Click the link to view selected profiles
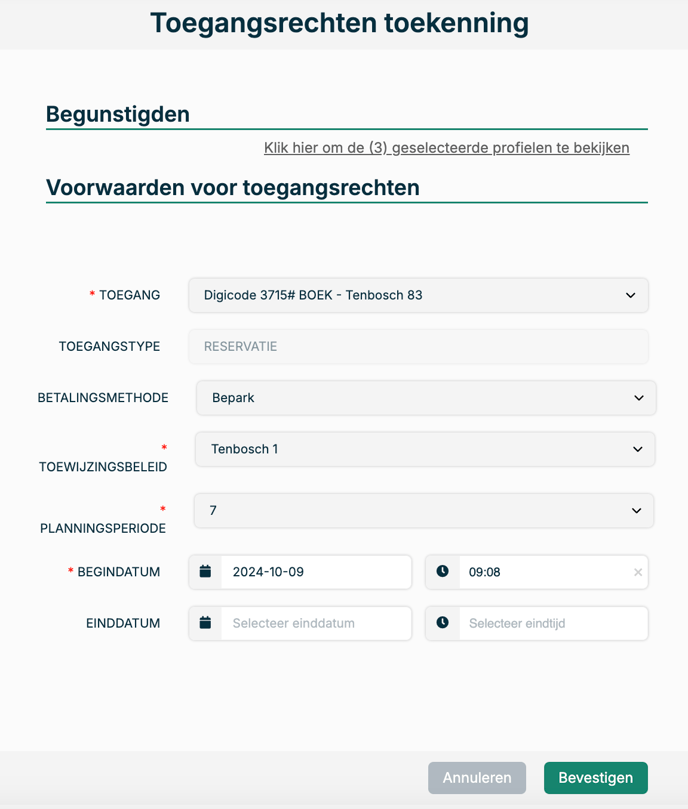Screen dimensions: 688x809 (x=446, y=148)
